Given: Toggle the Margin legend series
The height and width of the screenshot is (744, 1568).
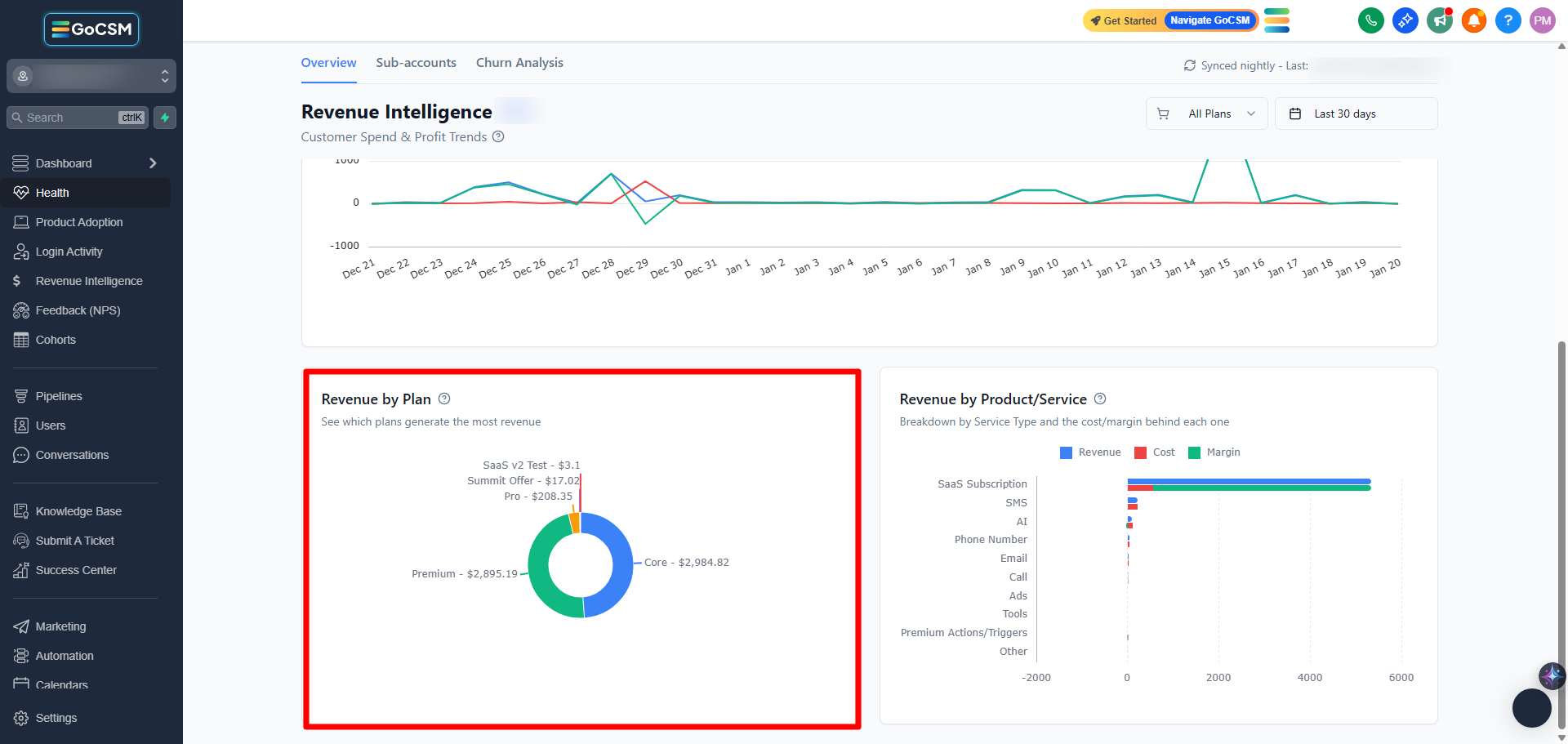Looking at the screenshot, I should click(1214, 452).
